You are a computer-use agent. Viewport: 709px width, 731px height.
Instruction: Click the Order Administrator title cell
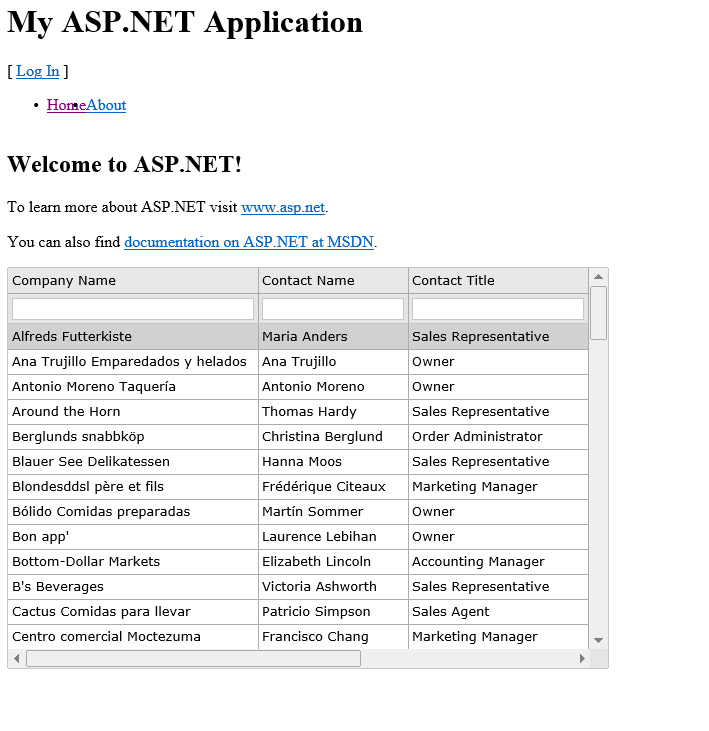[x=498, y=437]
